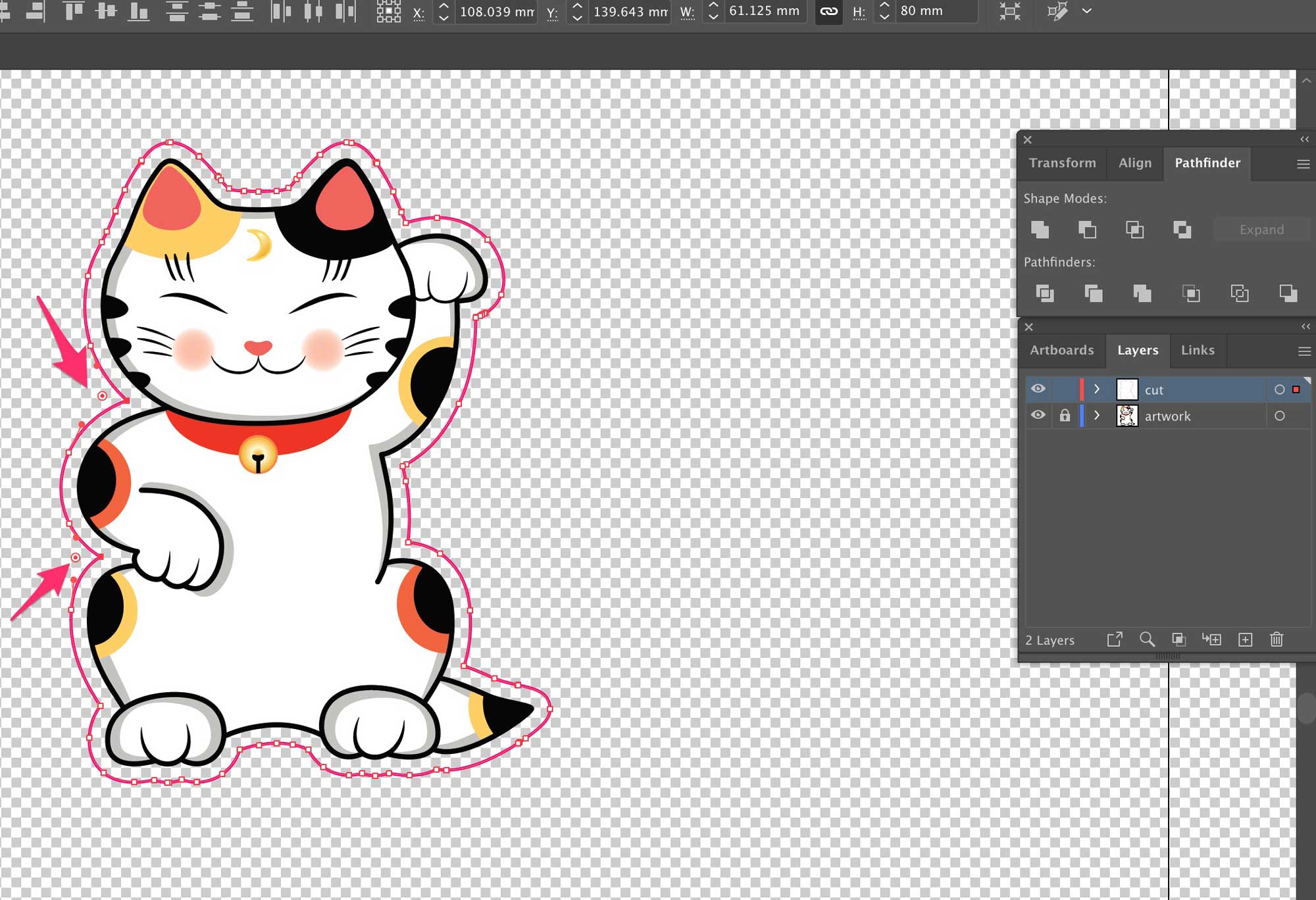1316x900 pixels.
Task: Click the transform shape pencil icon
Action: coord(1057,11)
